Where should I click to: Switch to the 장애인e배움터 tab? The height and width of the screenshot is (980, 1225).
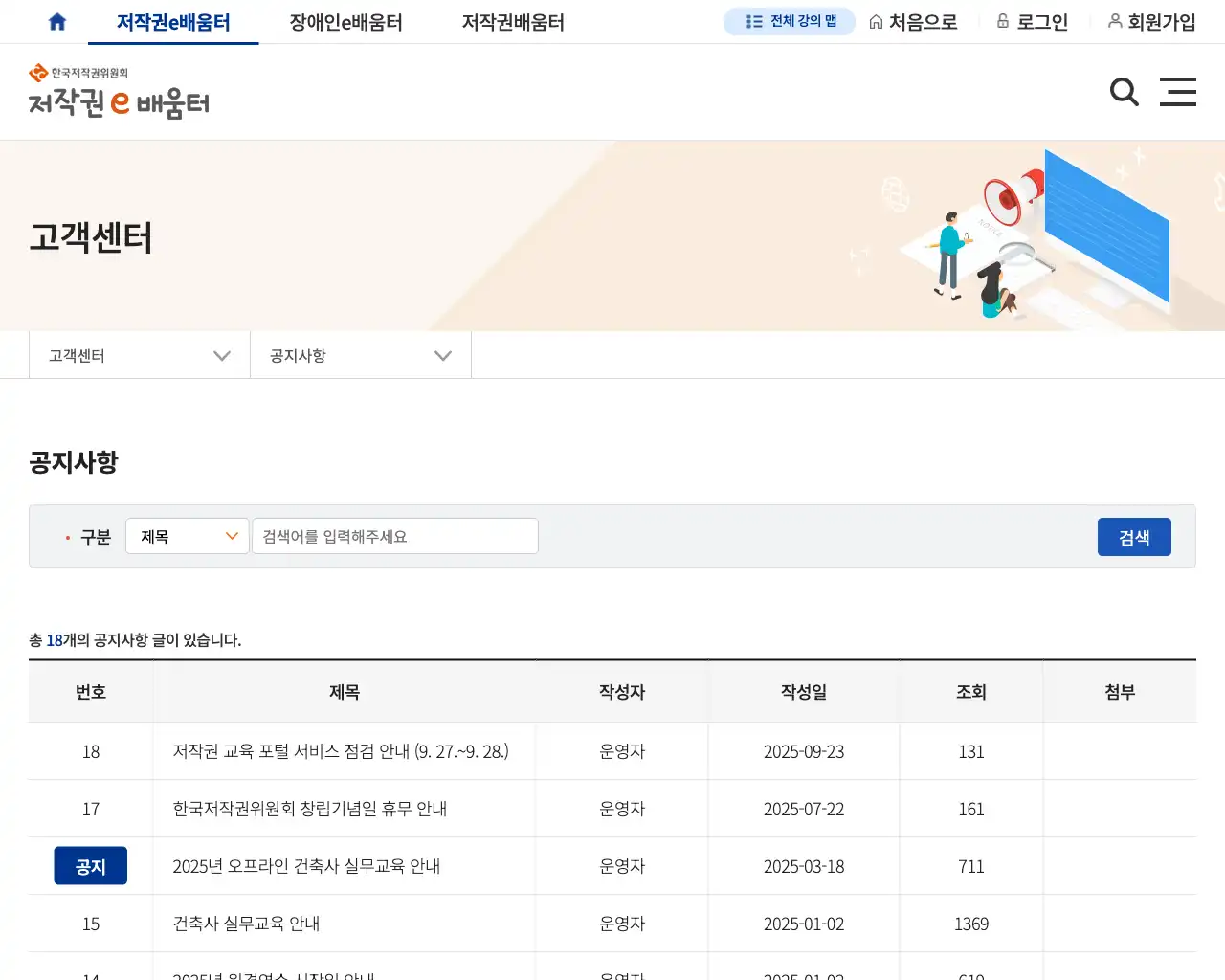[x=345, y=21]
